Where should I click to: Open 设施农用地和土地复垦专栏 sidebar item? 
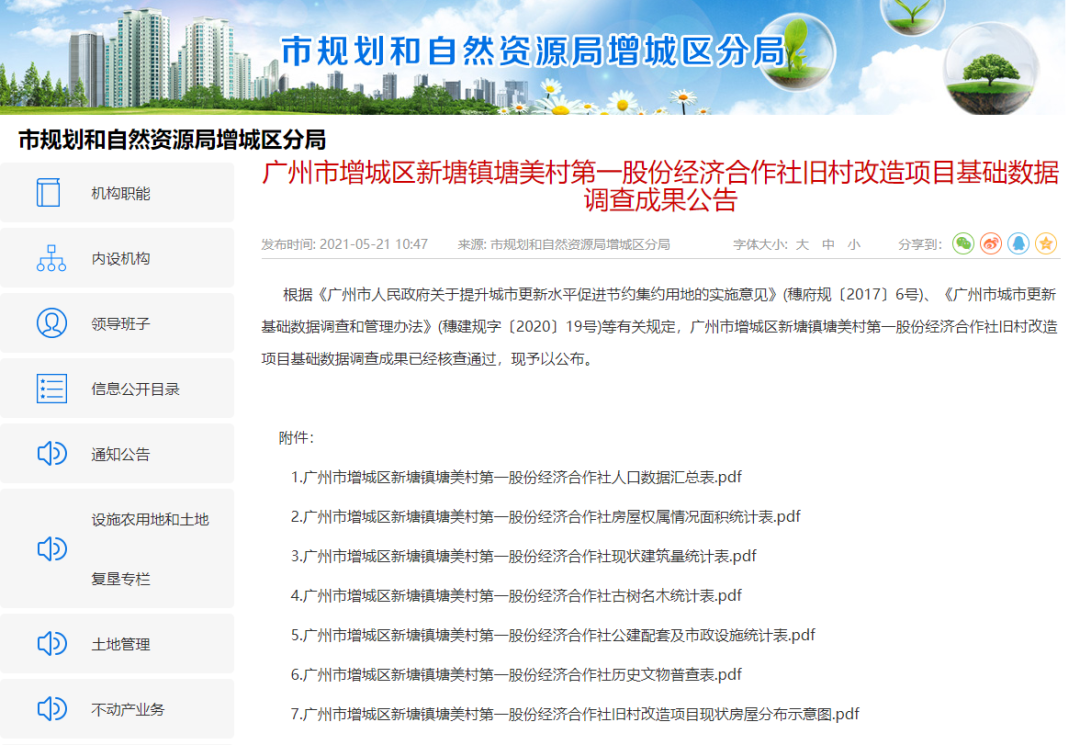click(117, 549)
